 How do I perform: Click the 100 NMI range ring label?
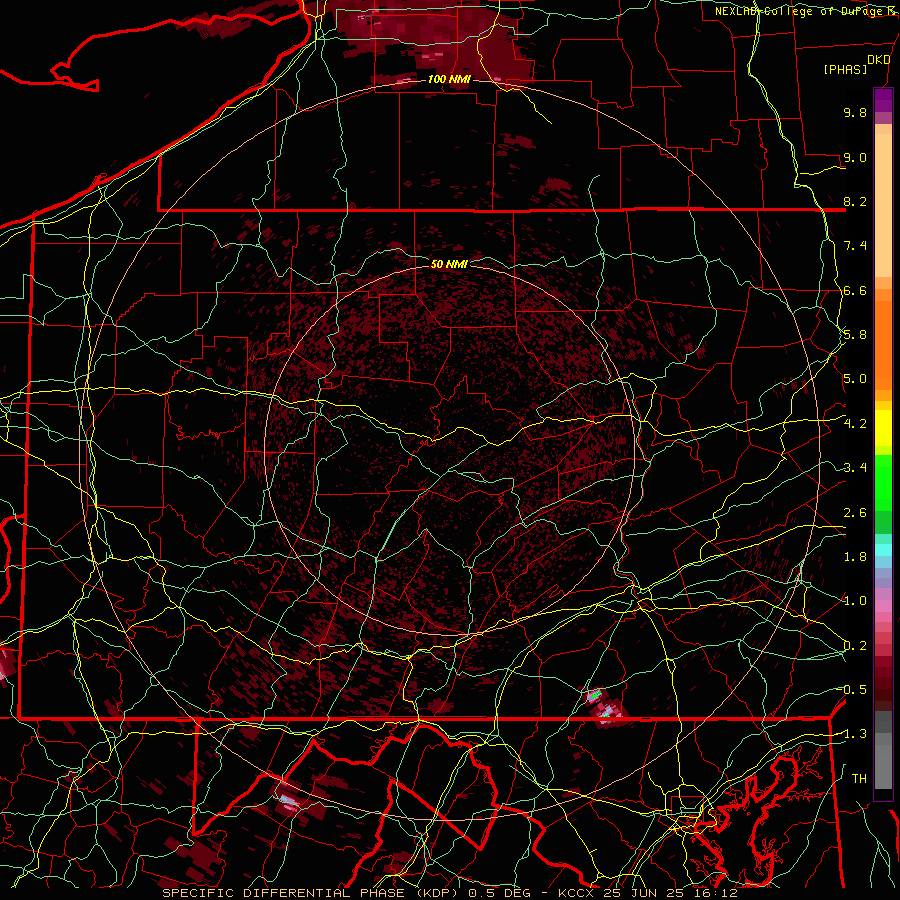[x=449, y=79]
